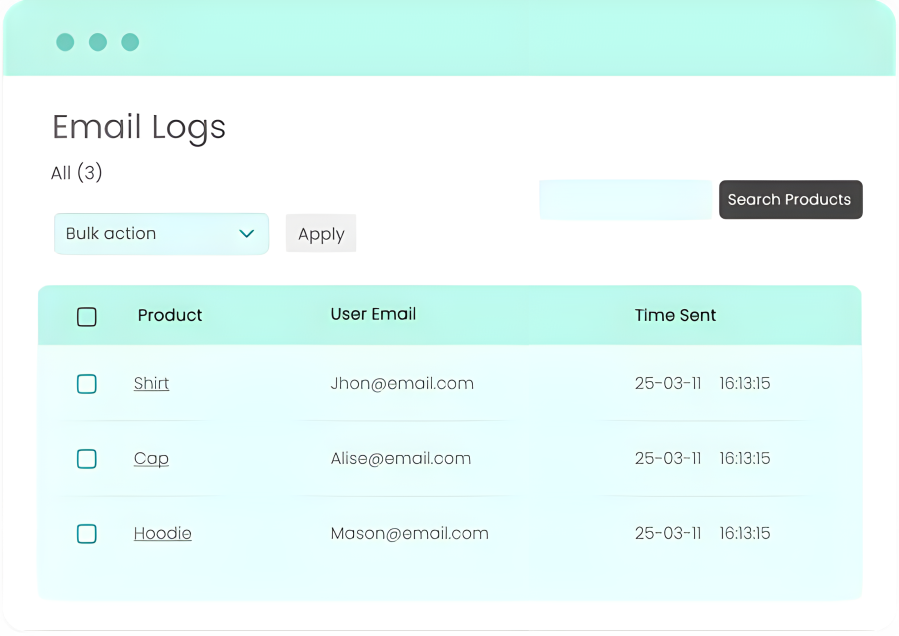Open the Cap product link
The width and height of the screenshot is (899, 636).
click(151, 459)
